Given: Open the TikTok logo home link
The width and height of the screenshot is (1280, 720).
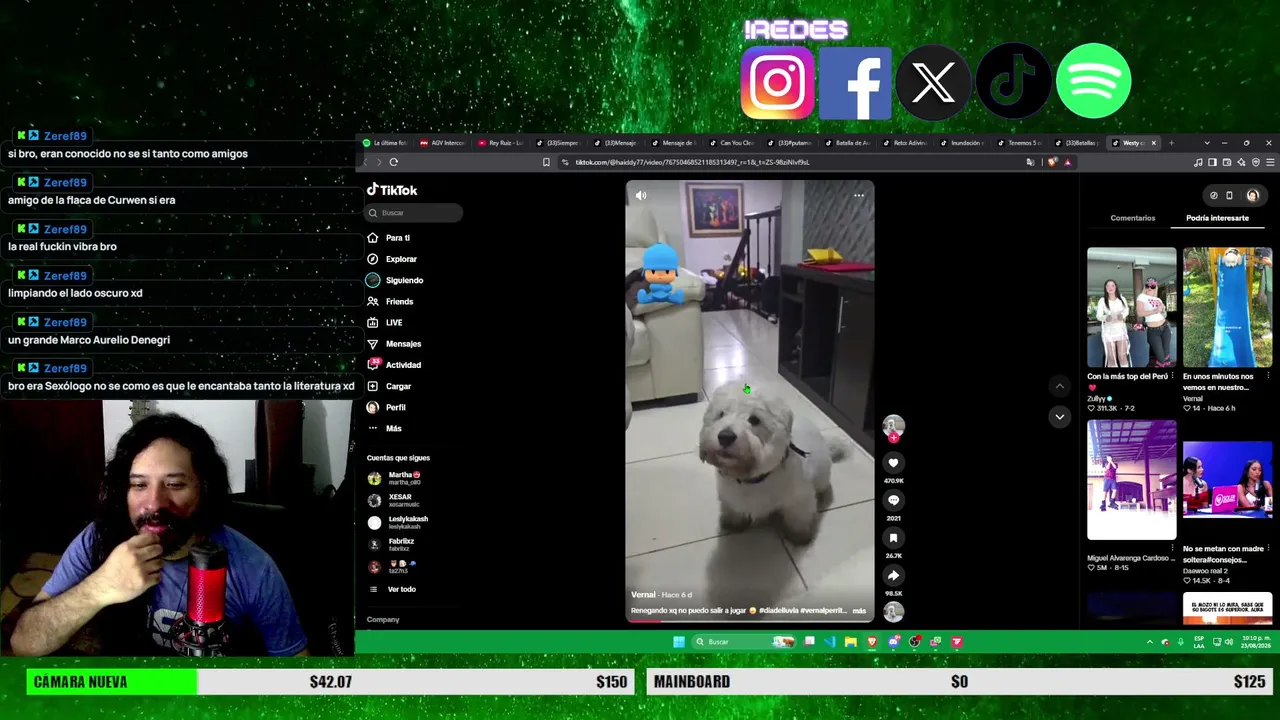Looking at the screenshot, I should click(x=392, y=190).
